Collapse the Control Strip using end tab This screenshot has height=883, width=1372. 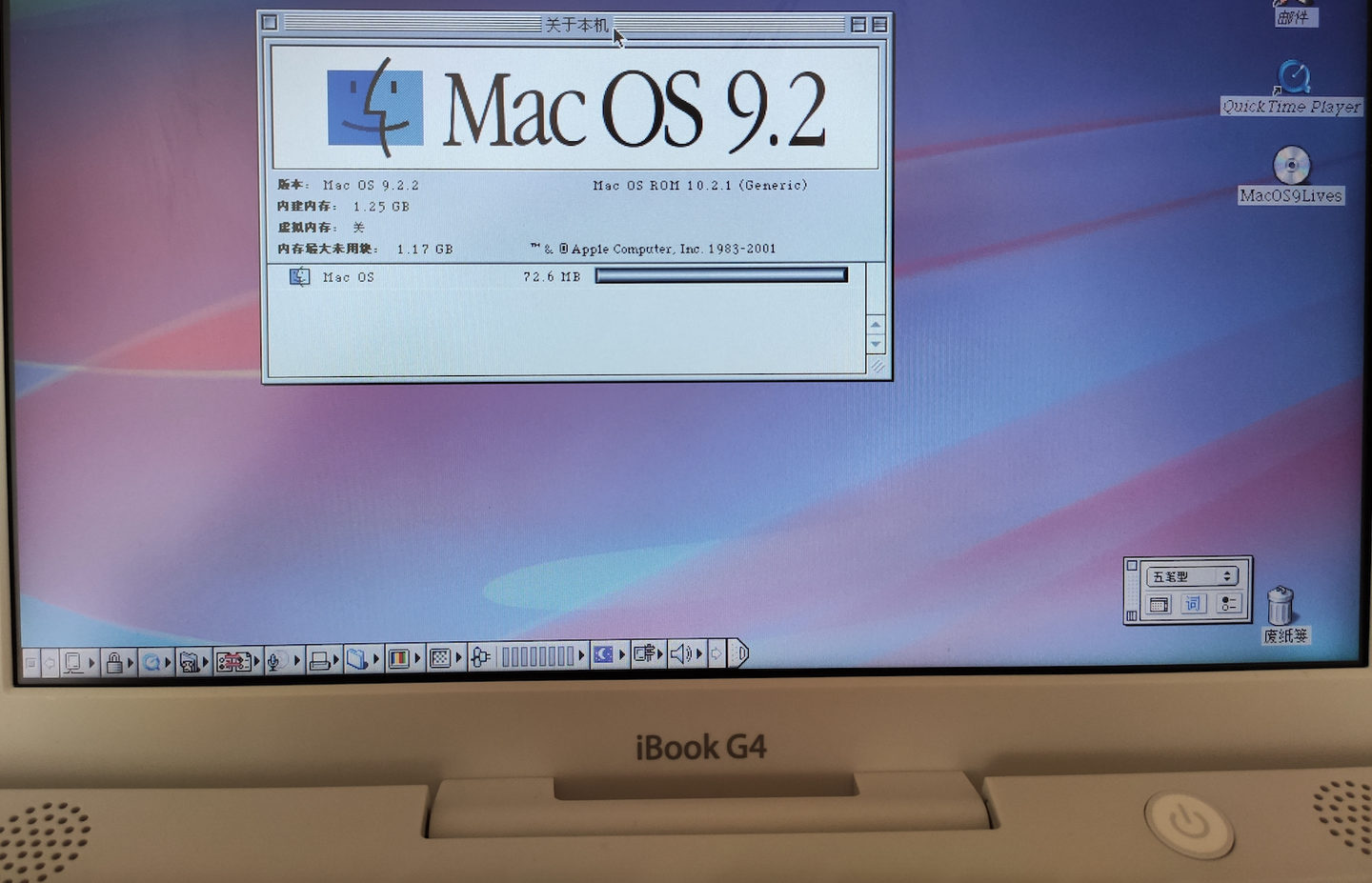(x=739, y=653)
